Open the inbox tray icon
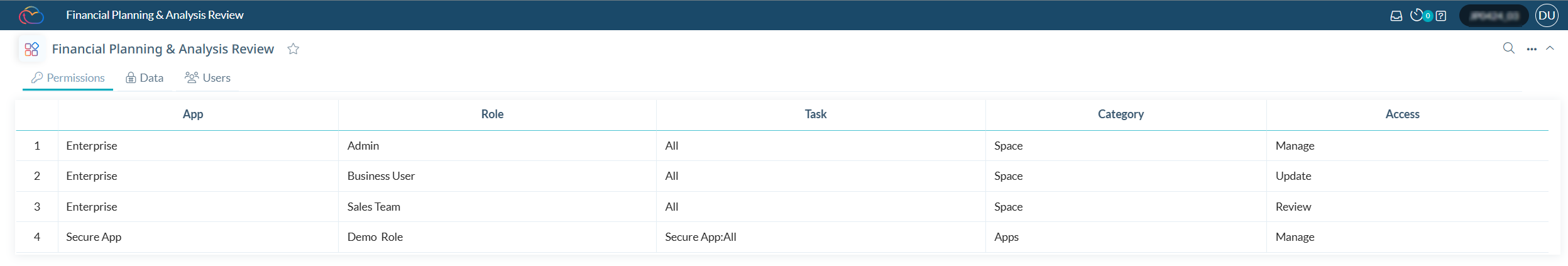Image resolution: width=1568 pixels, height=266 pixels. pyautogui.click(x=1396, y=16)
